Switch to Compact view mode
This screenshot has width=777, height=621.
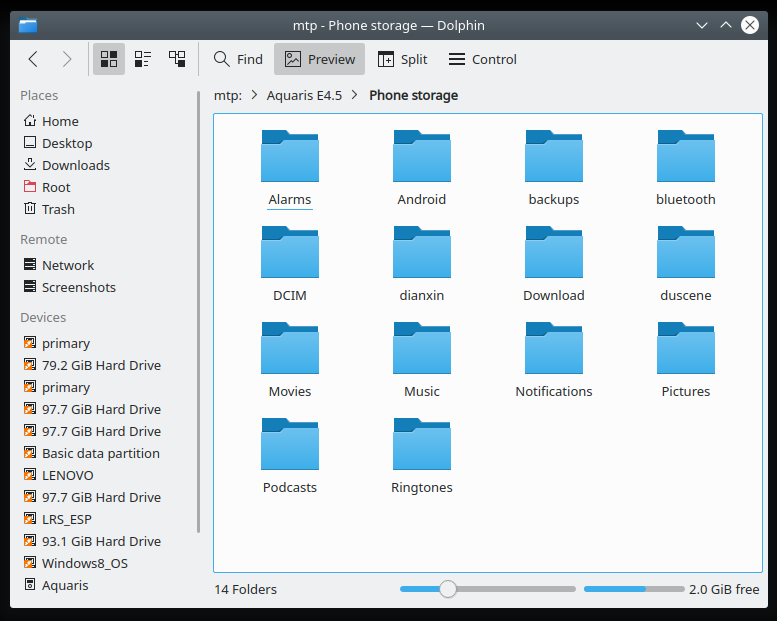tap(143, 59)
